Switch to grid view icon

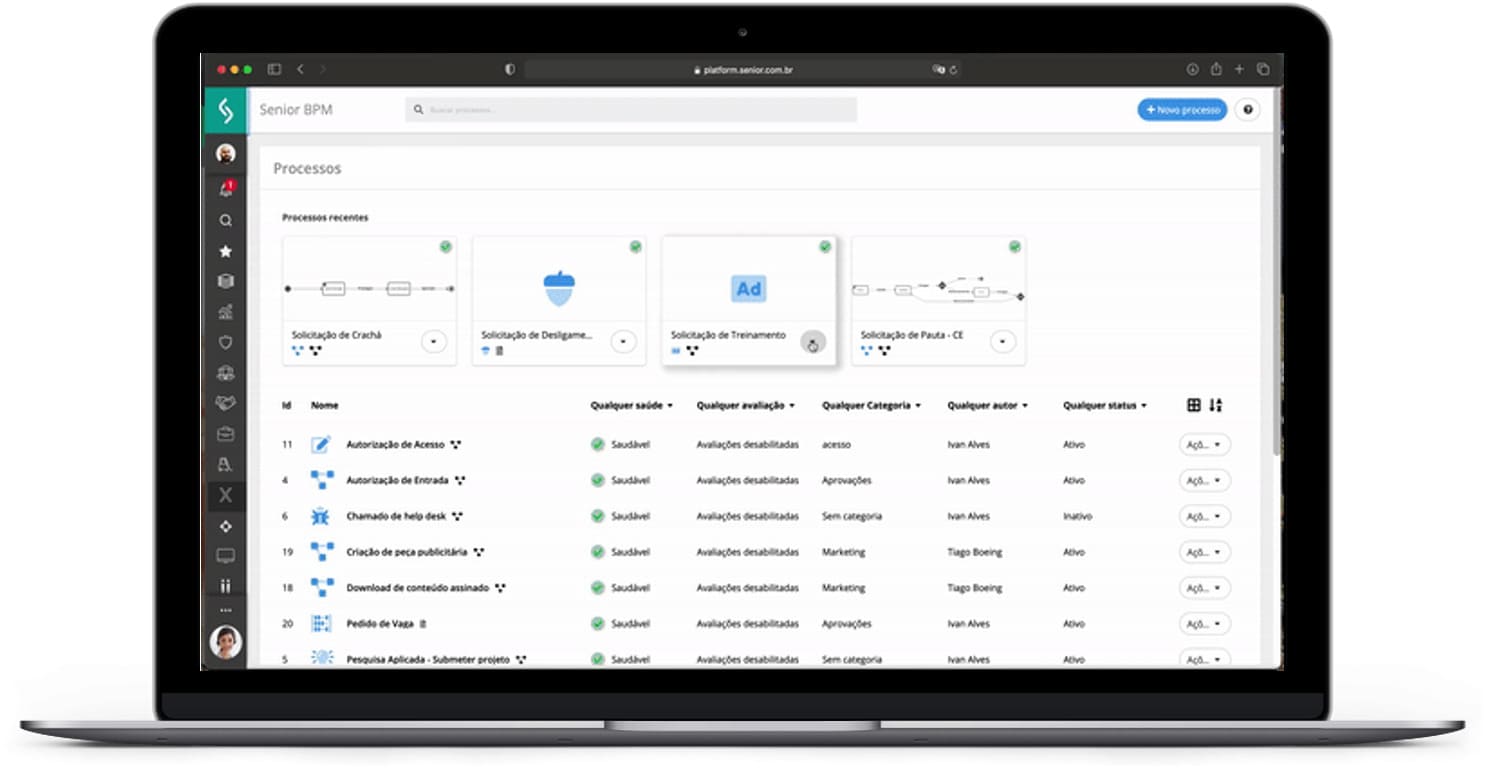[x=1193, y=405]
